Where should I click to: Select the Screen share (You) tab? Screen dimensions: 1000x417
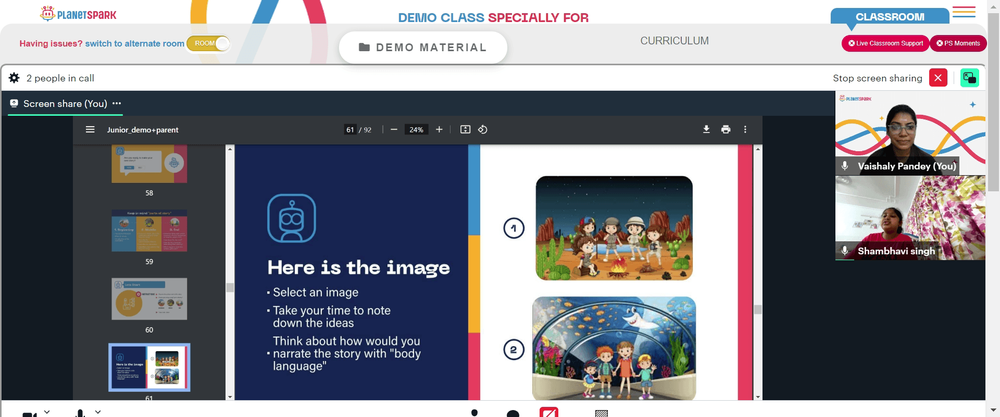[65, 103]
